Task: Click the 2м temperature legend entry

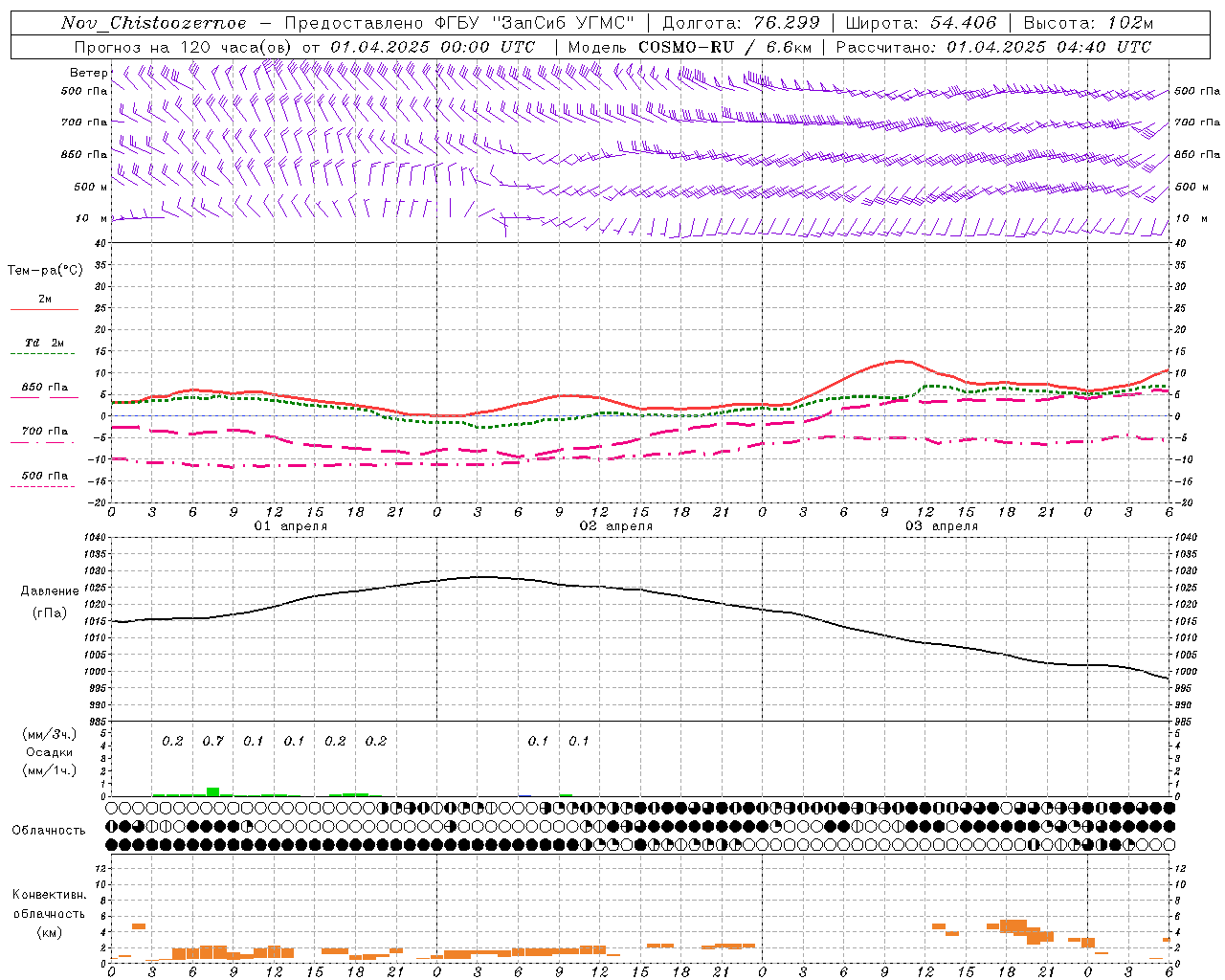Action: [45, 300]
